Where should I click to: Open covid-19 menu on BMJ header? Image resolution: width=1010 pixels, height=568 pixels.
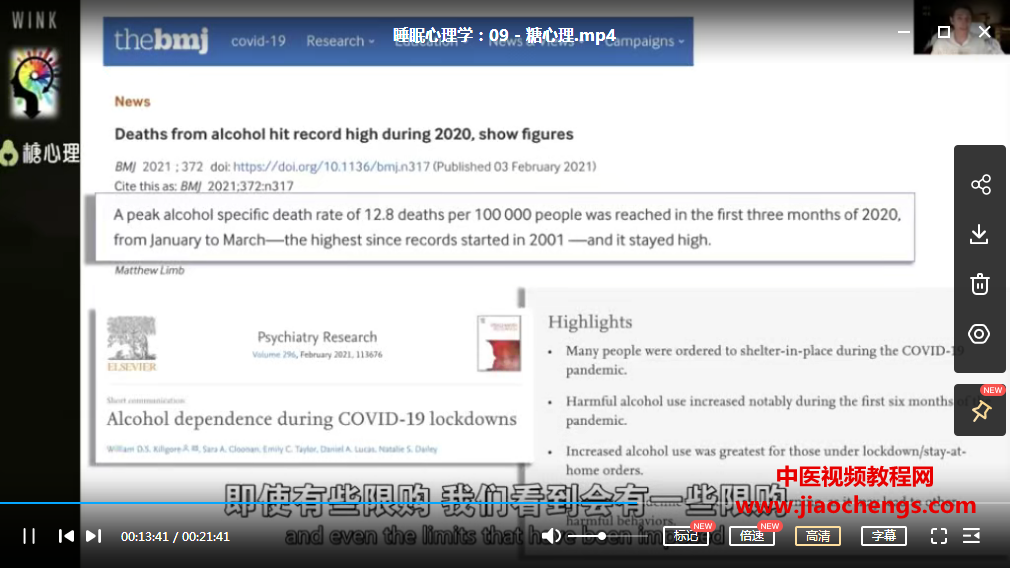[x=258, y=41]
